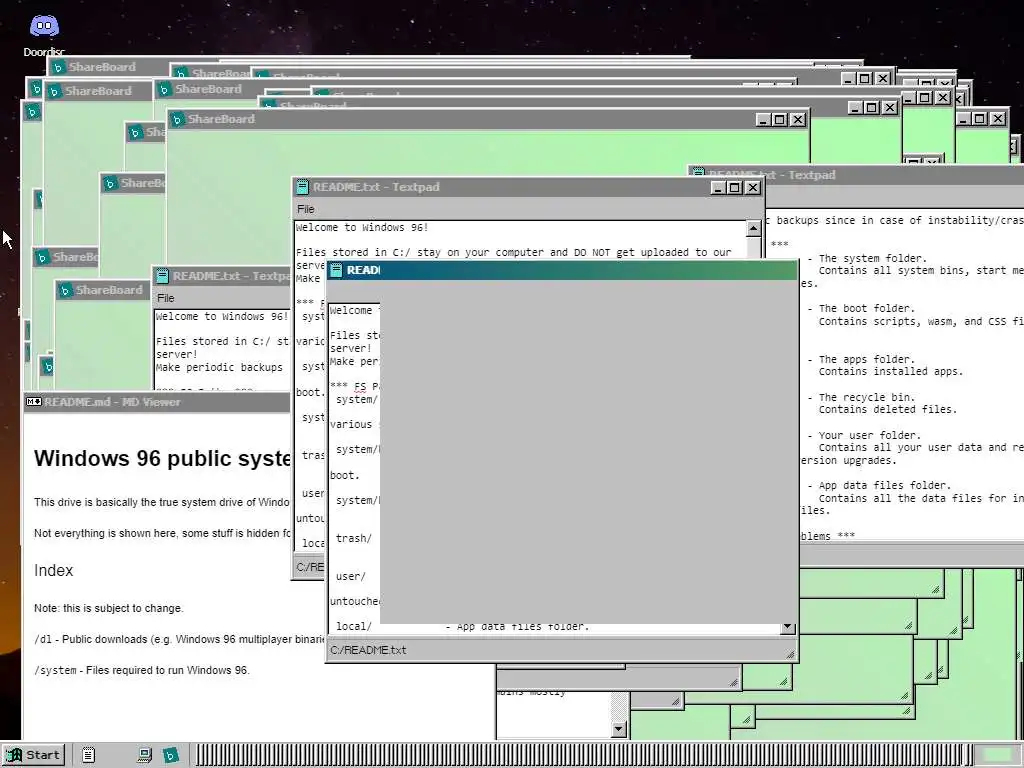Click the "README.md - MD Viewer" title bar
This screenshot has height=768, width=1024.
(x=157, y=402)
